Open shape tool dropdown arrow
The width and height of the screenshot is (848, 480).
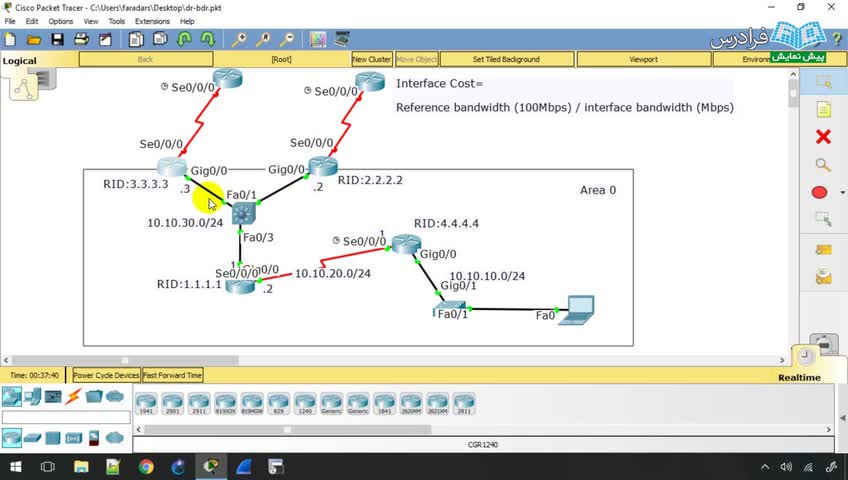[842, 193]
